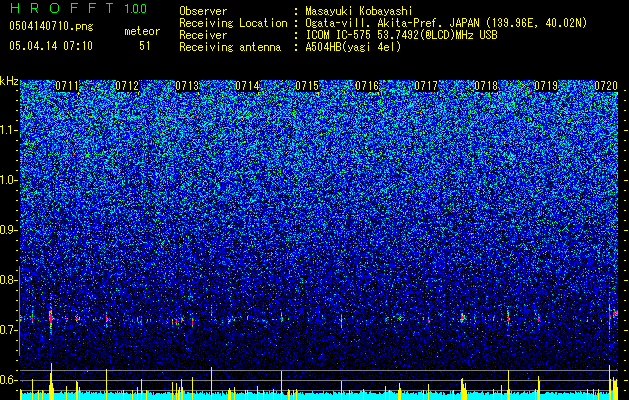Screen dimensions: 629x400
Task: Click the ICOM IC-575 receiver text
Action: pyautogui.click(x=401, y=35)
